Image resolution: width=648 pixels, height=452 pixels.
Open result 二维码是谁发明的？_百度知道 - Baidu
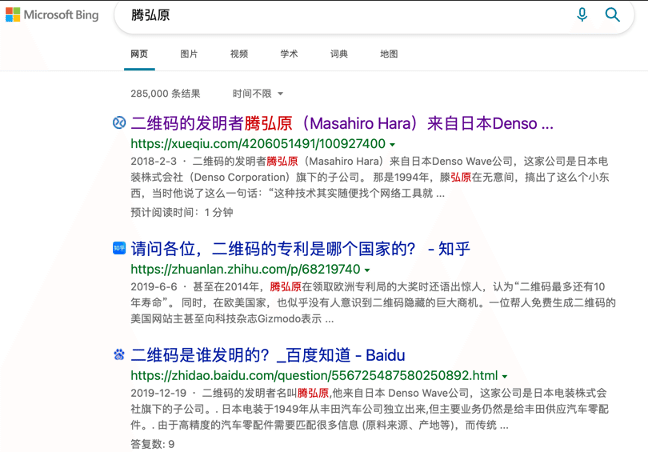268,355
